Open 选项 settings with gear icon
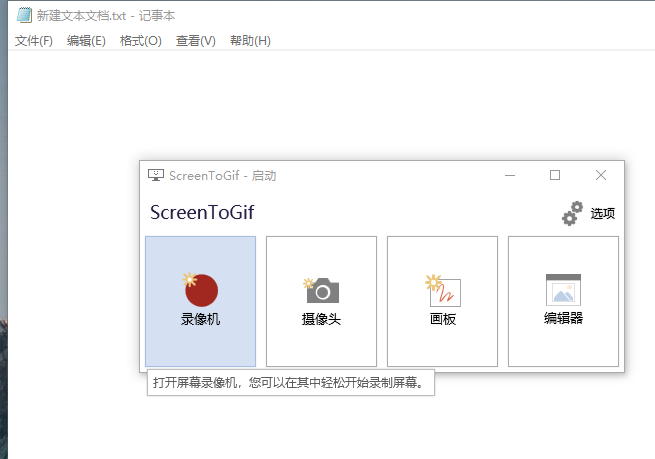The image size is (655, 459). click(588, 213)
